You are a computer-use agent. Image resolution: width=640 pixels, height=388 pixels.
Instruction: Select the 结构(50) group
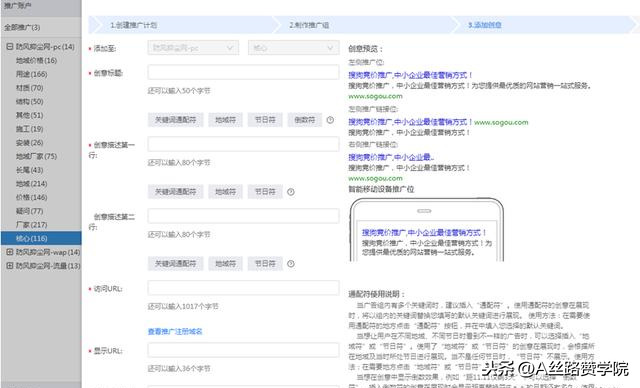(x=29, y=102)
